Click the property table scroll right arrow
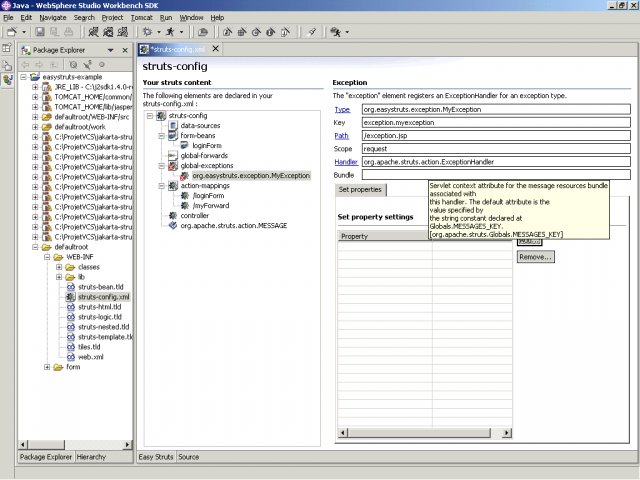Viewport: 640px width, 480px height. pos(507,433)
